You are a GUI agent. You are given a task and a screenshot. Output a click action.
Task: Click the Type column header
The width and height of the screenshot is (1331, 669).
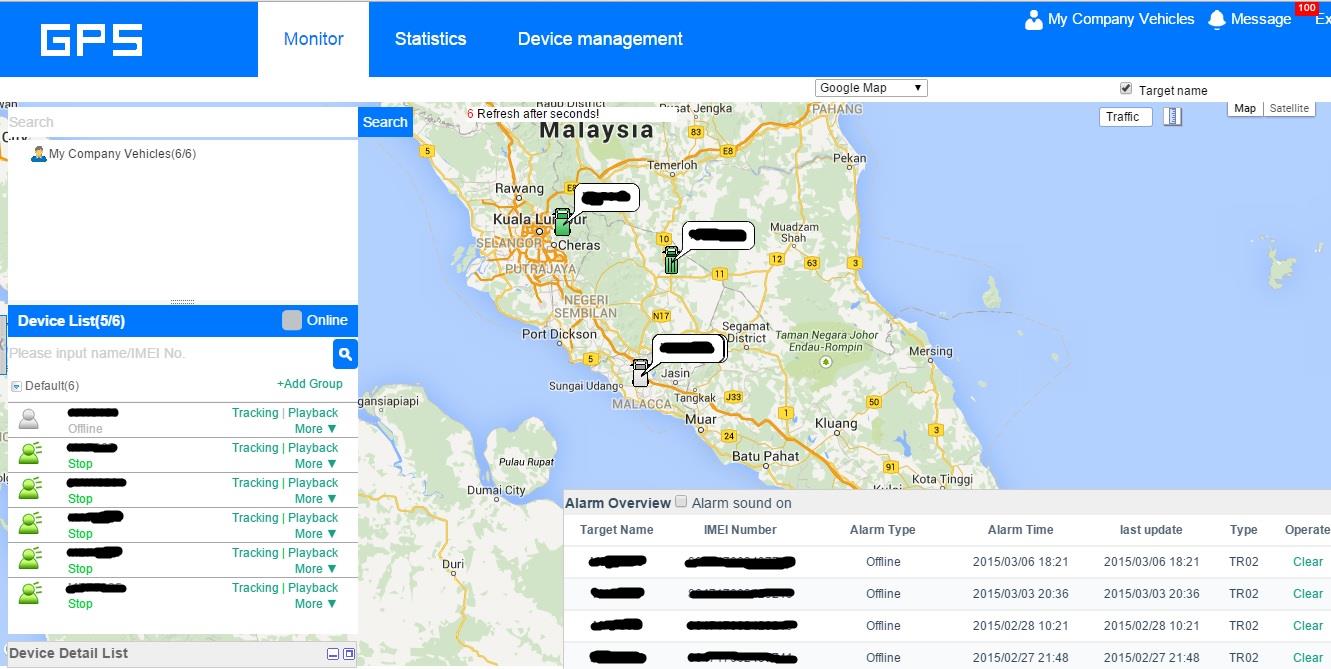[x=1244, y=530]
